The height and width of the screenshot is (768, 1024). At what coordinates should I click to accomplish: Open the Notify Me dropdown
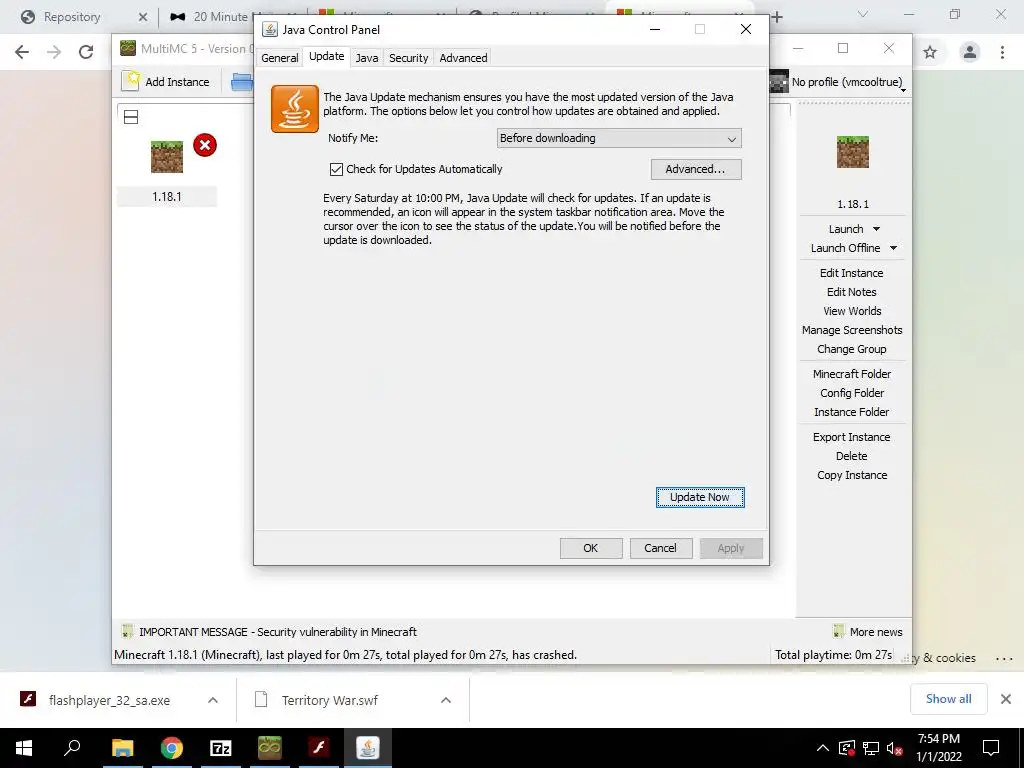(618, 138)
